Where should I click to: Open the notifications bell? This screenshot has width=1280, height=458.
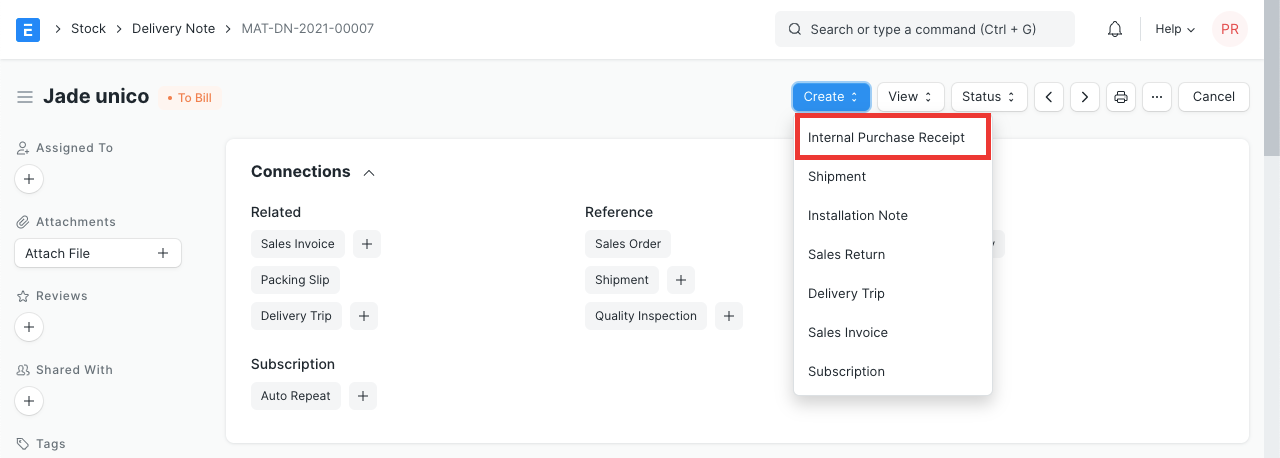tap(1115, 29)
